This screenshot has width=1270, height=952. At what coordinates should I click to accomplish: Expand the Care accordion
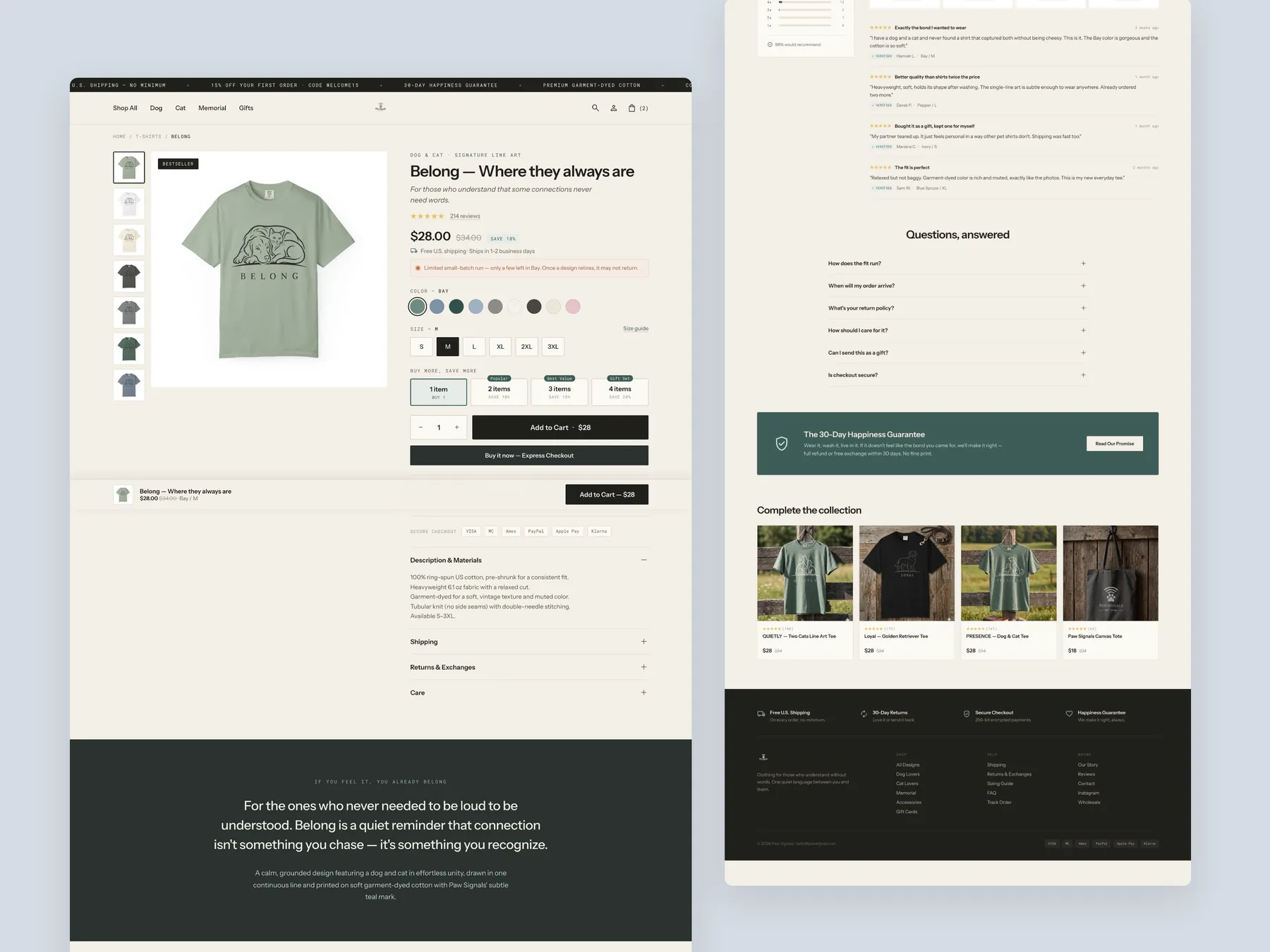coord(529,692)
